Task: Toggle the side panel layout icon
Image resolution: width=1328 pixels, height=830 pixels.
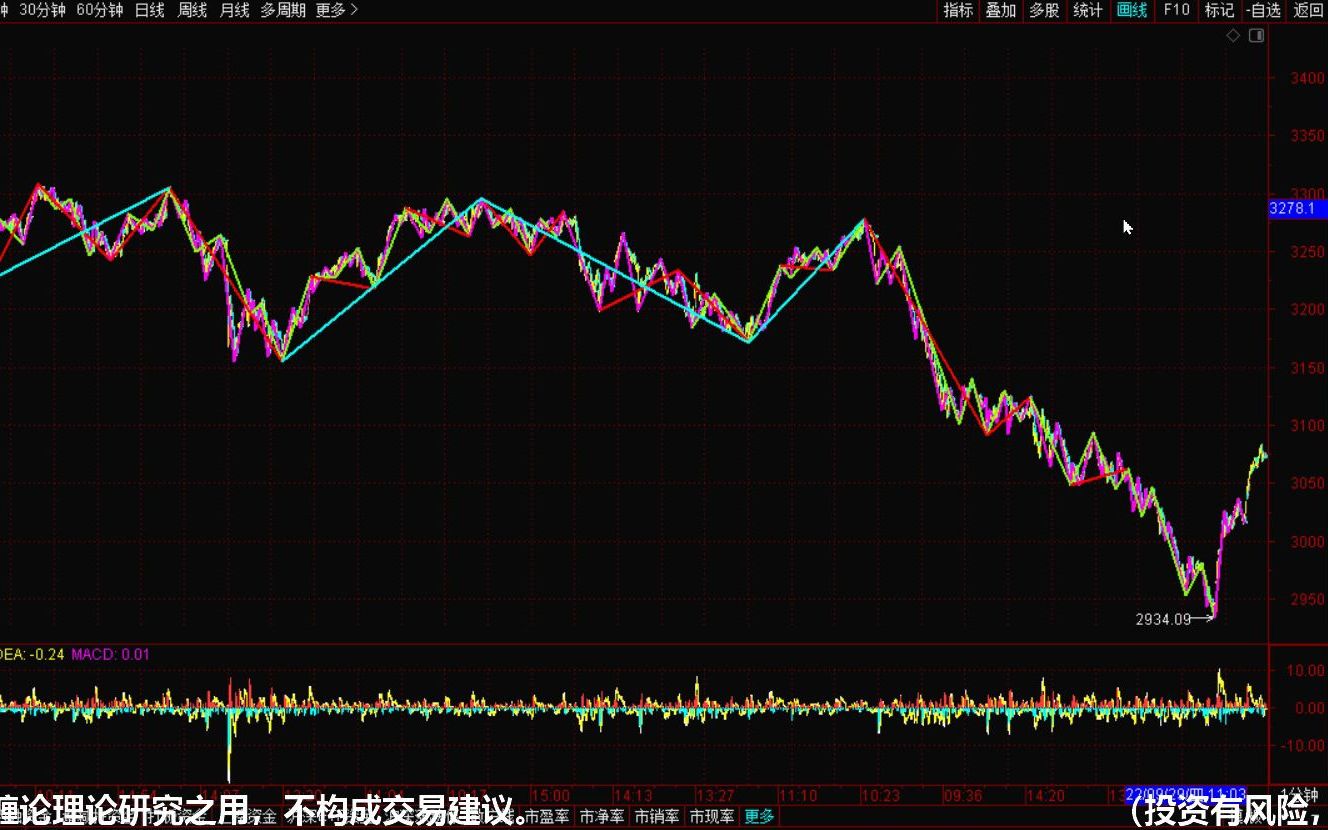Action: pos(1257,35)
